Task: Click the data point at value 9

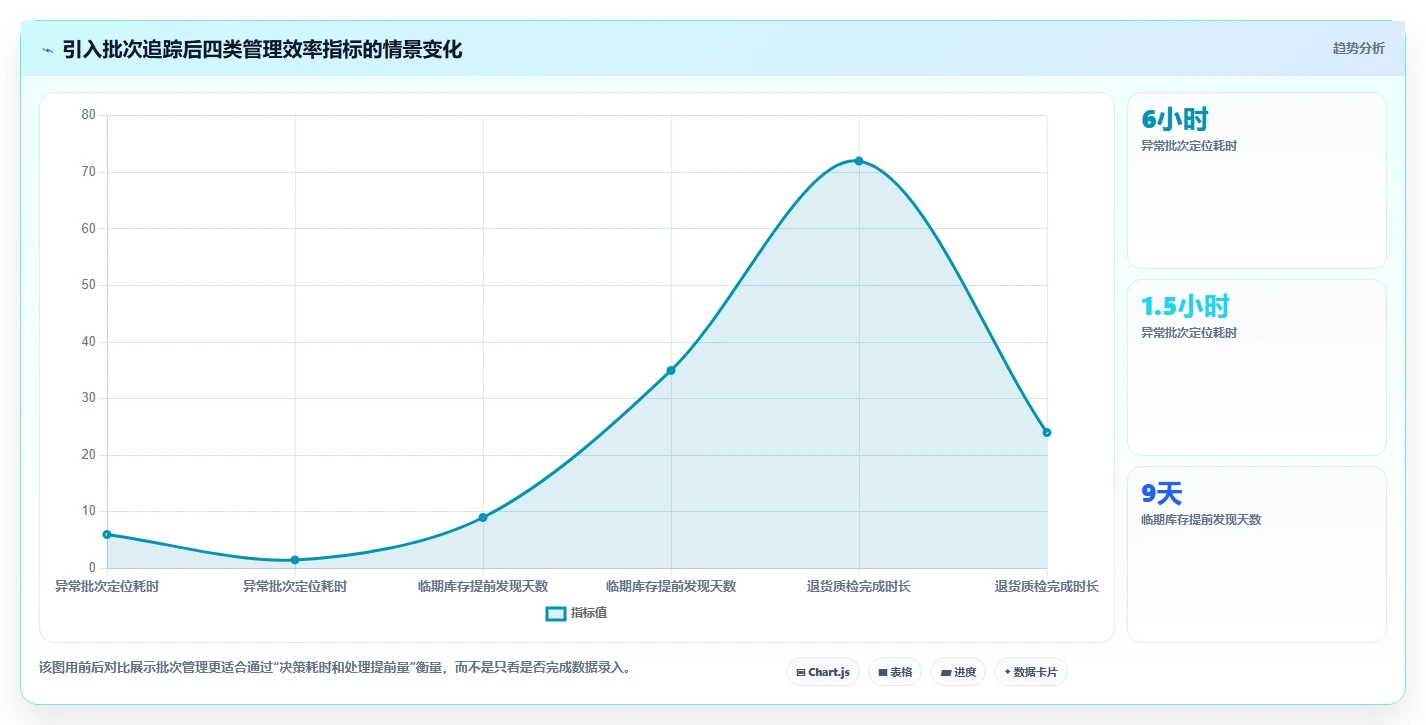Action: pos(483,517)
